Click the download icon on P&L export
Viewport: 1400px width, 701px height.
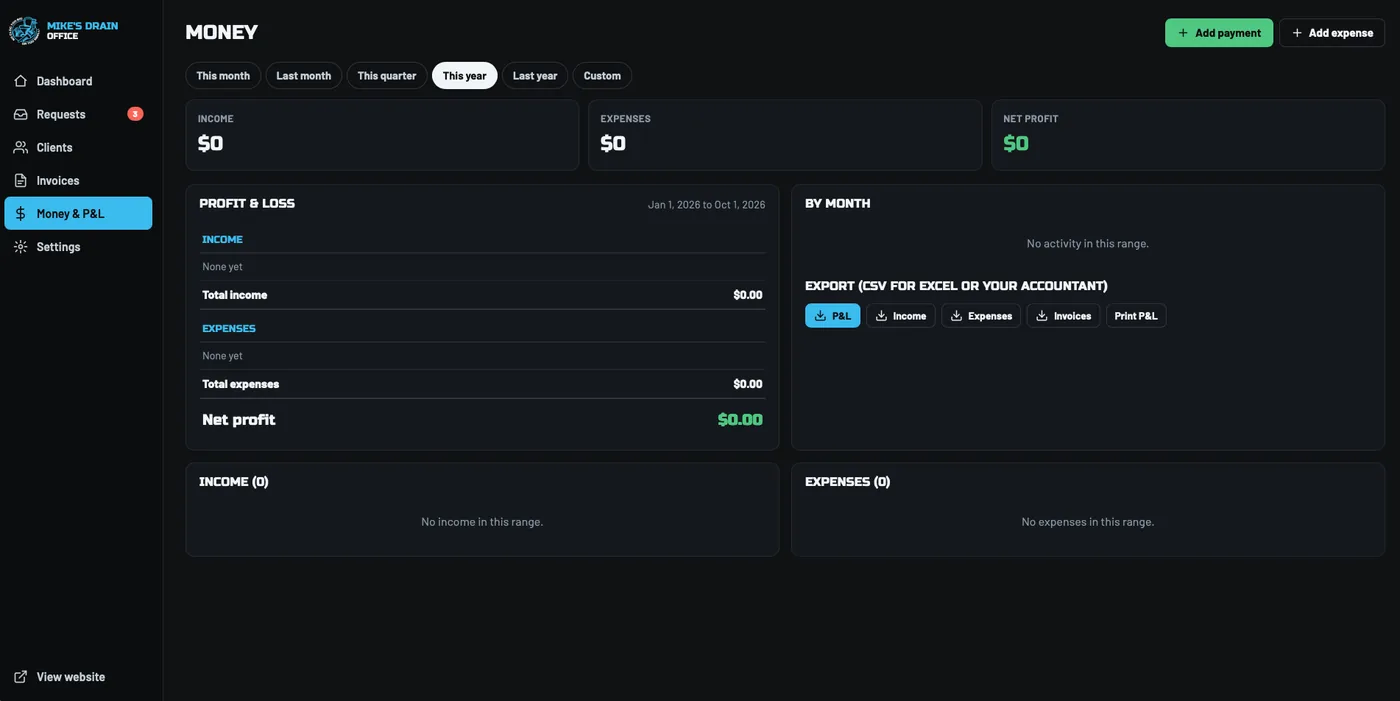[820, 316]
